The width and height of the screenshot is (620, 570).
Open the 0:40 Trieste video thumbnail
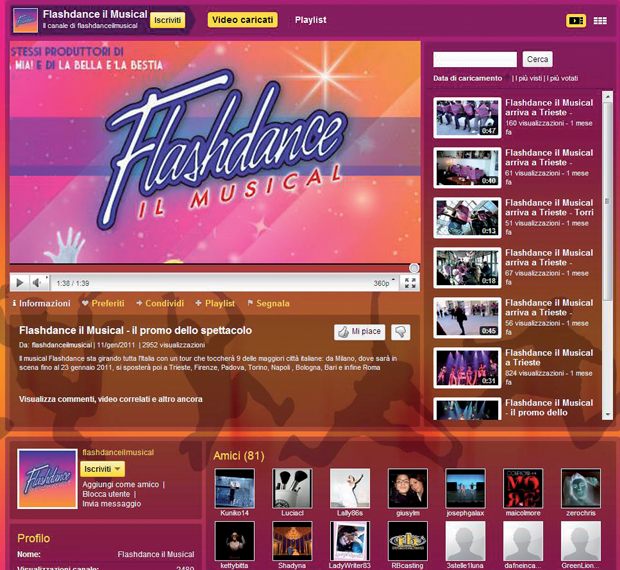click(467, 168)
